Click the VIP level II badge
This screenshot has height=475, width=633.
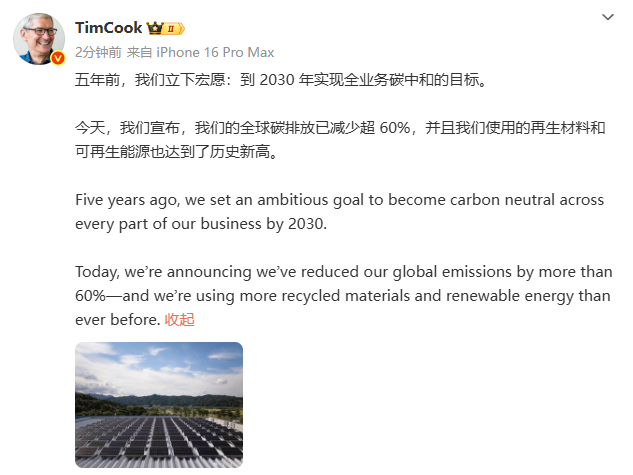pyautogui.click(x=174, y=29)
